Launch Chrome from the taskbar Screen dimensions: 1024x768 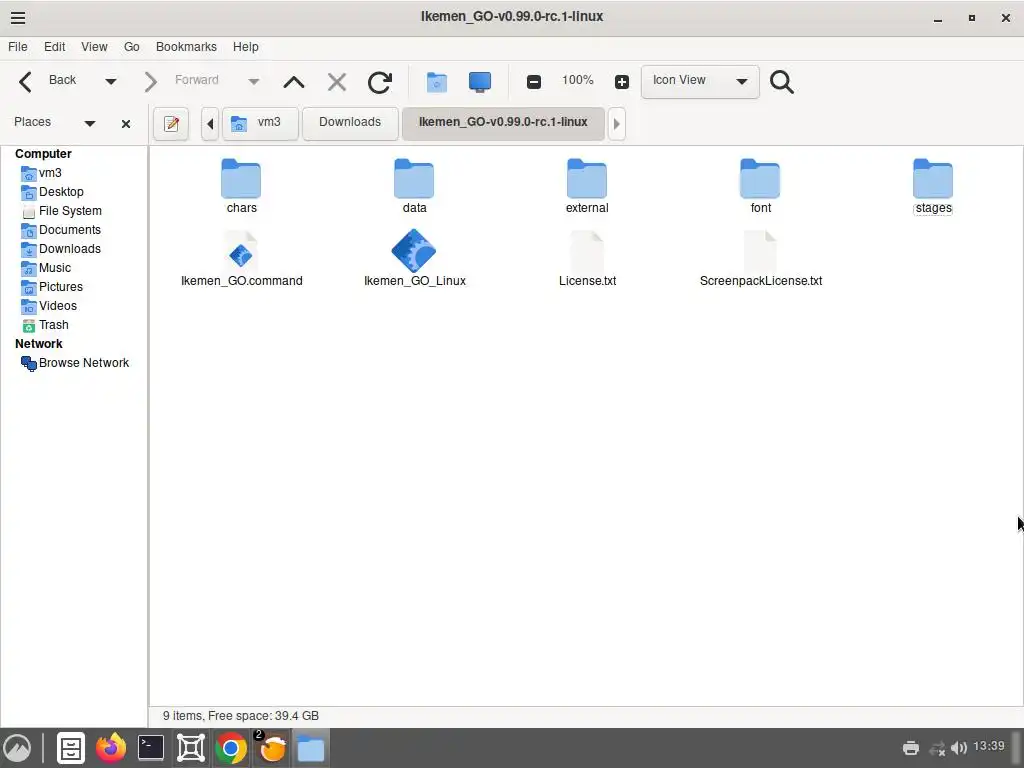click(x=231, y=748)
